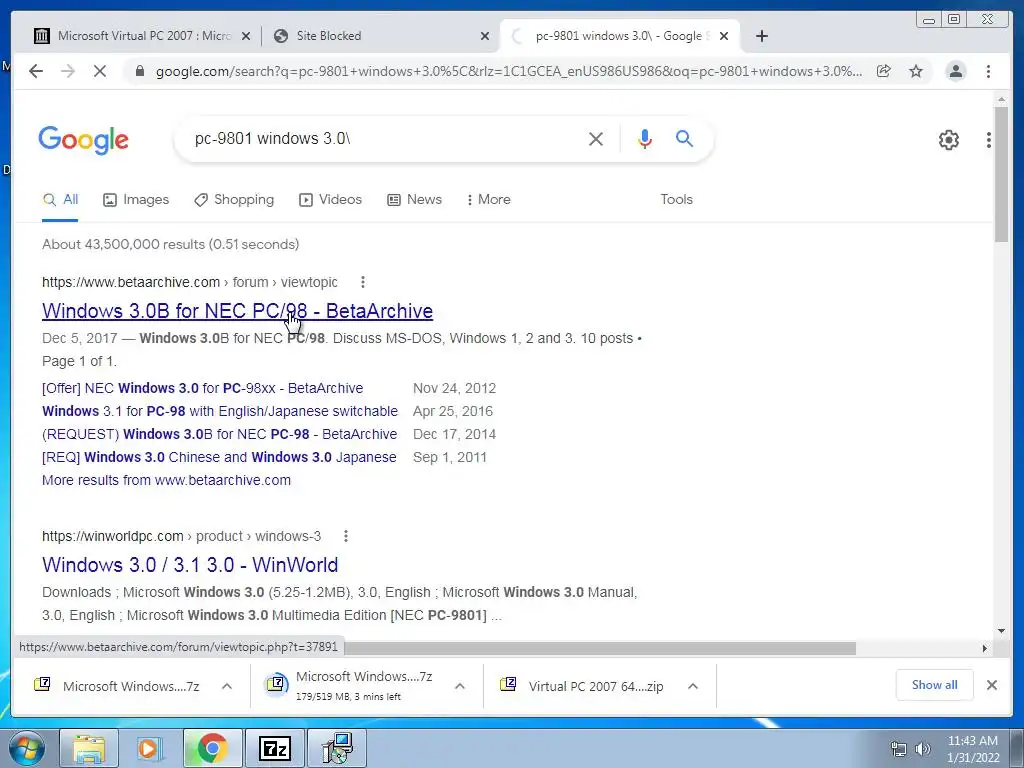Open options dots for the winworldpc result
The height and width of the screenshot is (768, 1024).
tap(345, 536)
